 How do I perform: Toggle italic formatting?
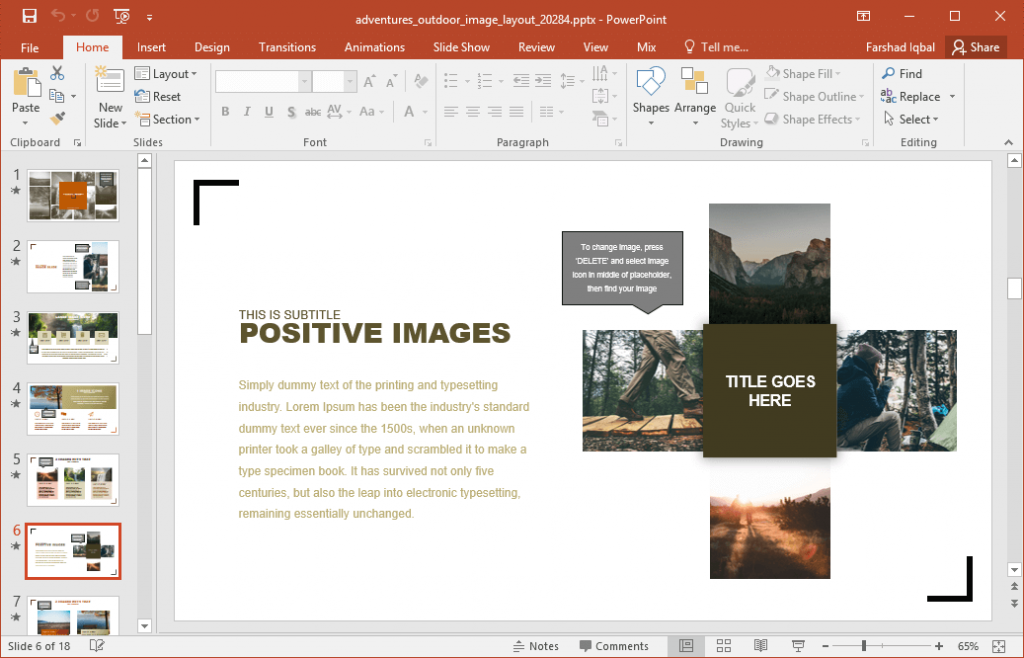pyautogui.click(x=246, y=112)
